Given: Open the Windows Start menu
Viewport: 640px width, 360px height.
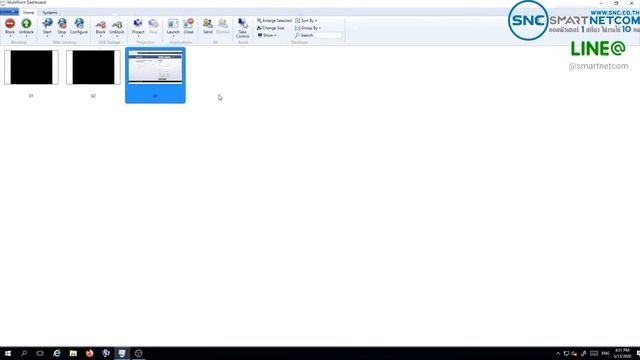Looking at the screenshot, I should (x=8, y=353).
